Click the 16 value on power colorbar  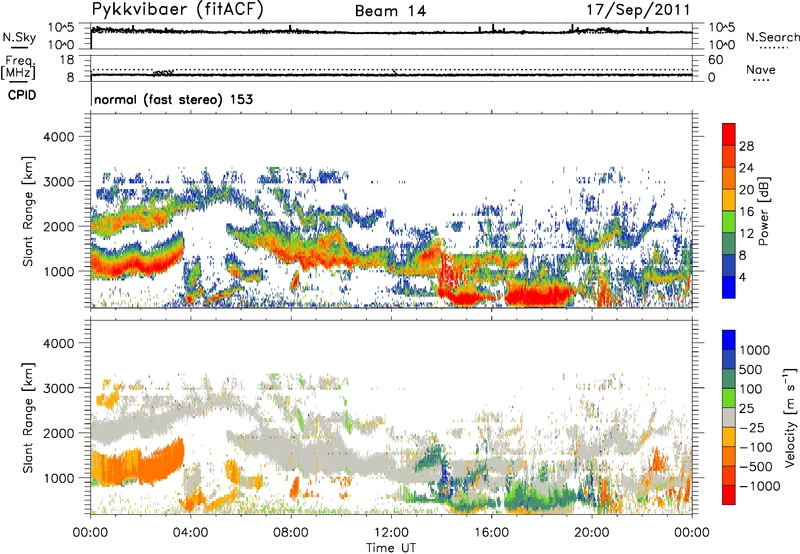746,212
